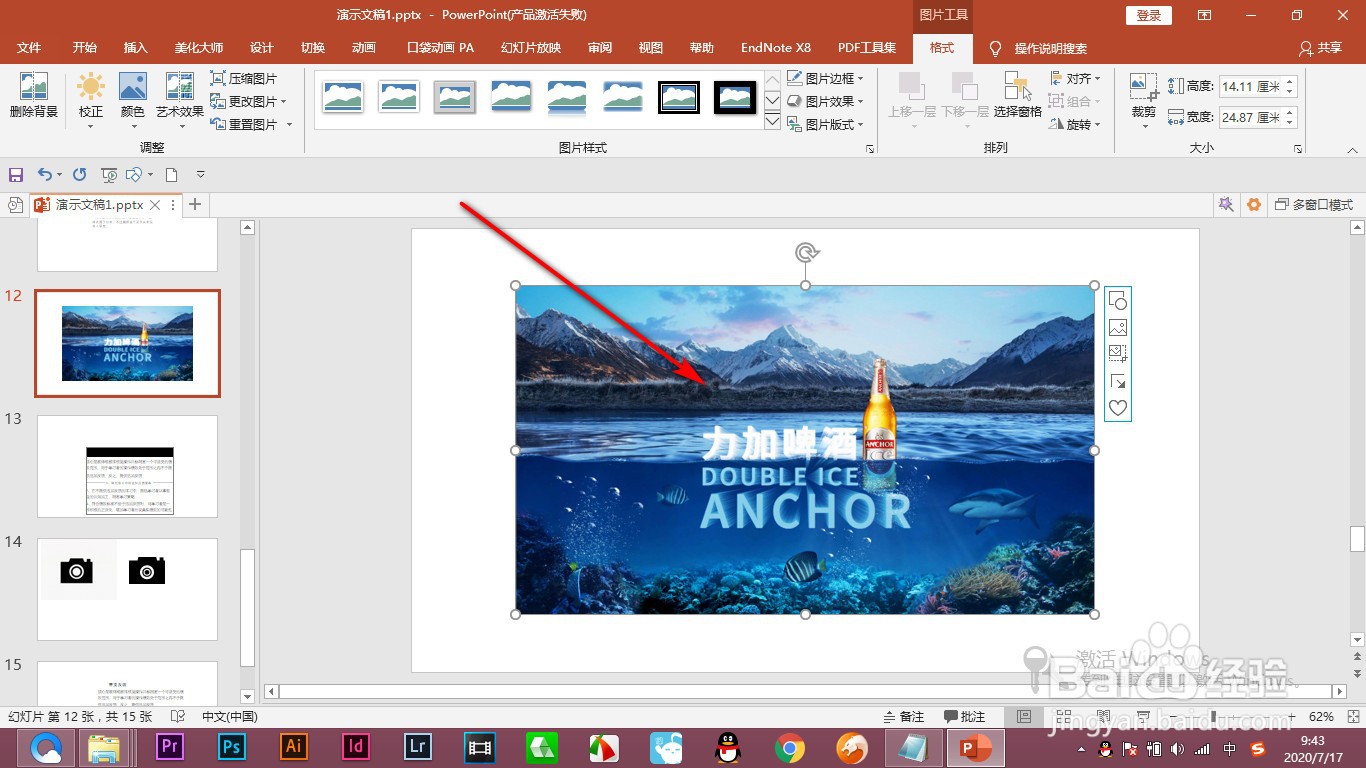Open the Picture Border (图片边框) dropdown
The image size is (1366, 768).
pos(825,78)
